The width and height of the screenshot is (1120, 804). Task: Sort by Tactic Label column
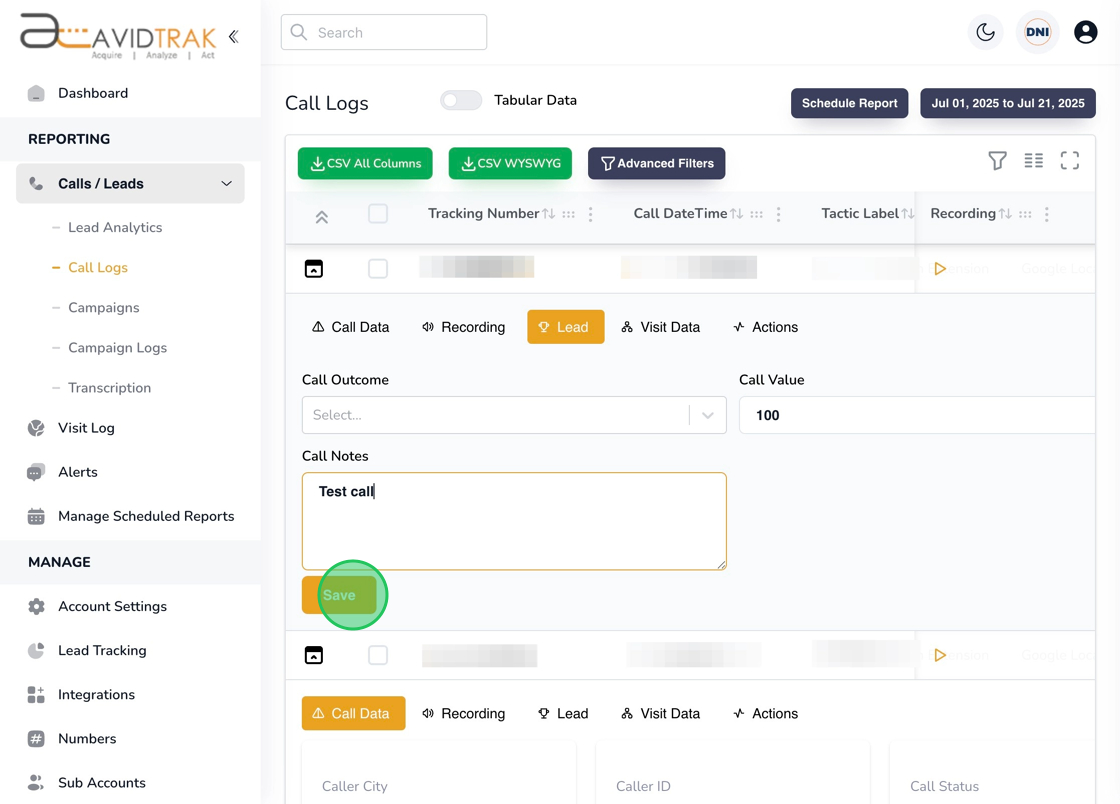pyautogui.click(x=907, y=213)
